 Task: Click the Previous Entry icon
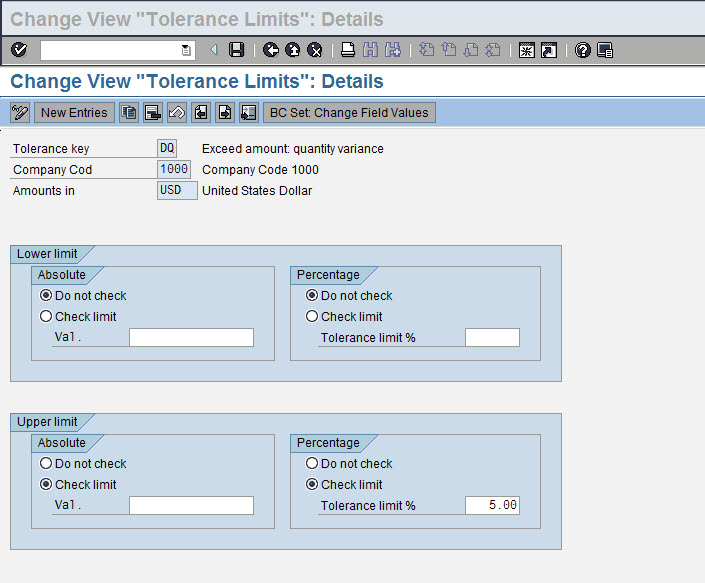coord(201,113)
